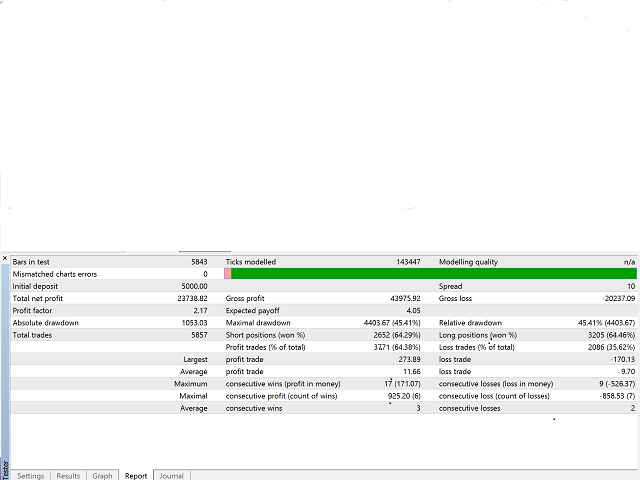Select the expected payoff value 4.05
This screenshot has height=480, width=640.
tap(413, 311)
